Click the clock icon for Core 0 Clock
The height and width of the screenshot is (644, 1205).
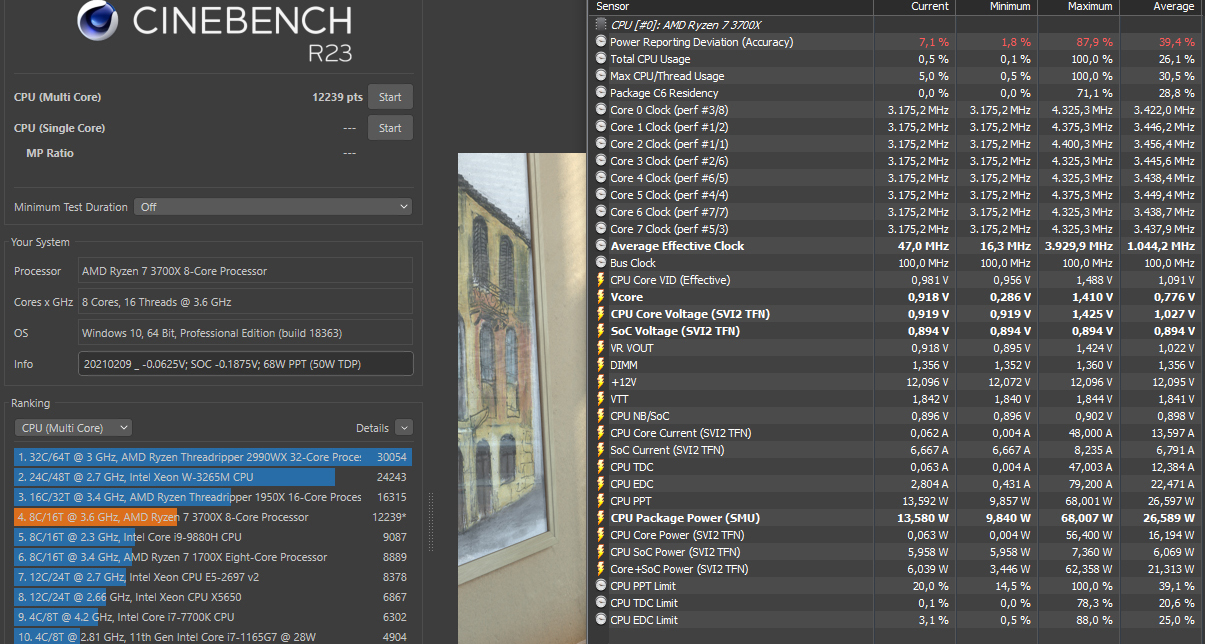[601, 110]
